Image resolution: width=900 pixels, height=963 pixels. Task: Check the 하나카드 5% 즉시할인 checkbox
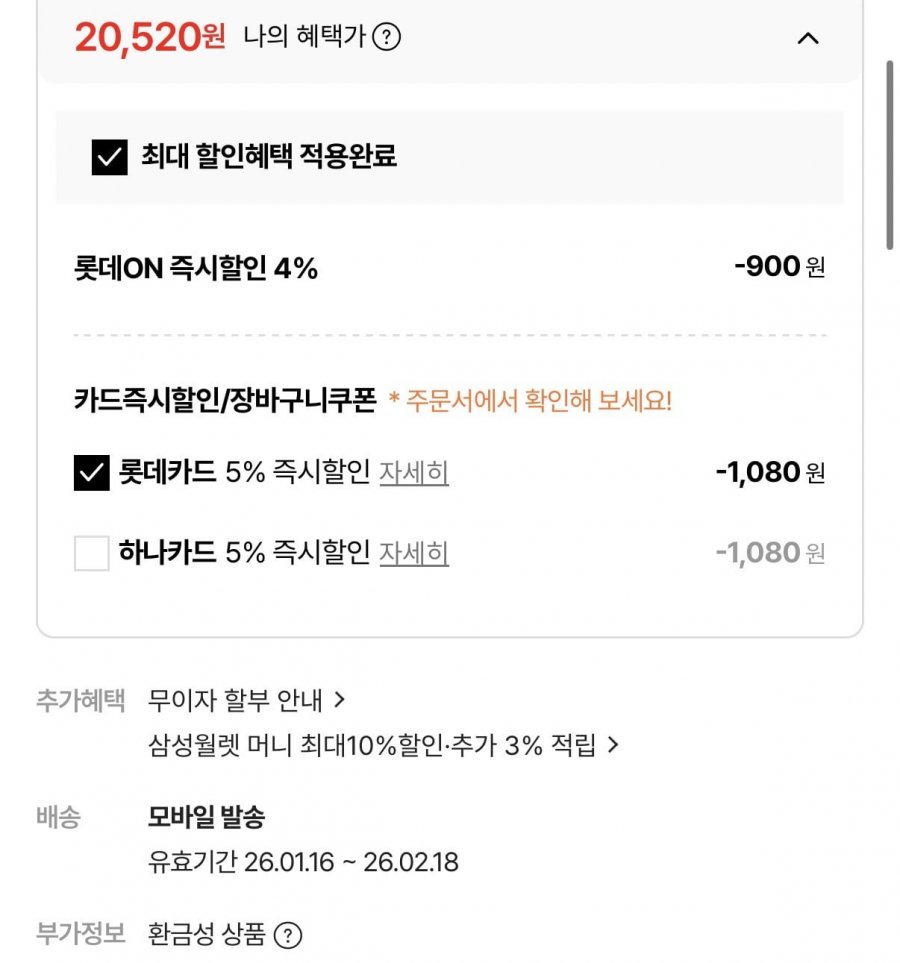tap(92, 553)
